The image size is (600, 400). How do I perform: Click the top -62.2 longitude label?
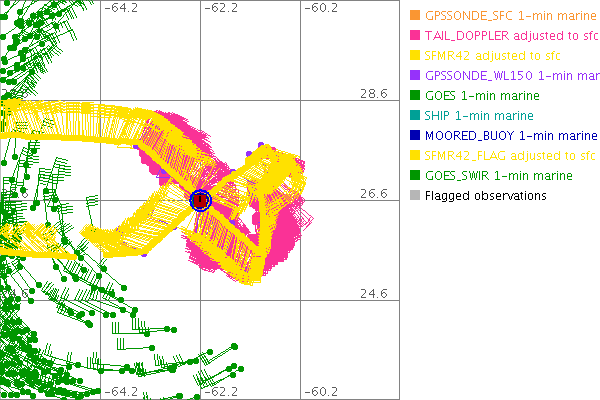[x=221, y=9]
